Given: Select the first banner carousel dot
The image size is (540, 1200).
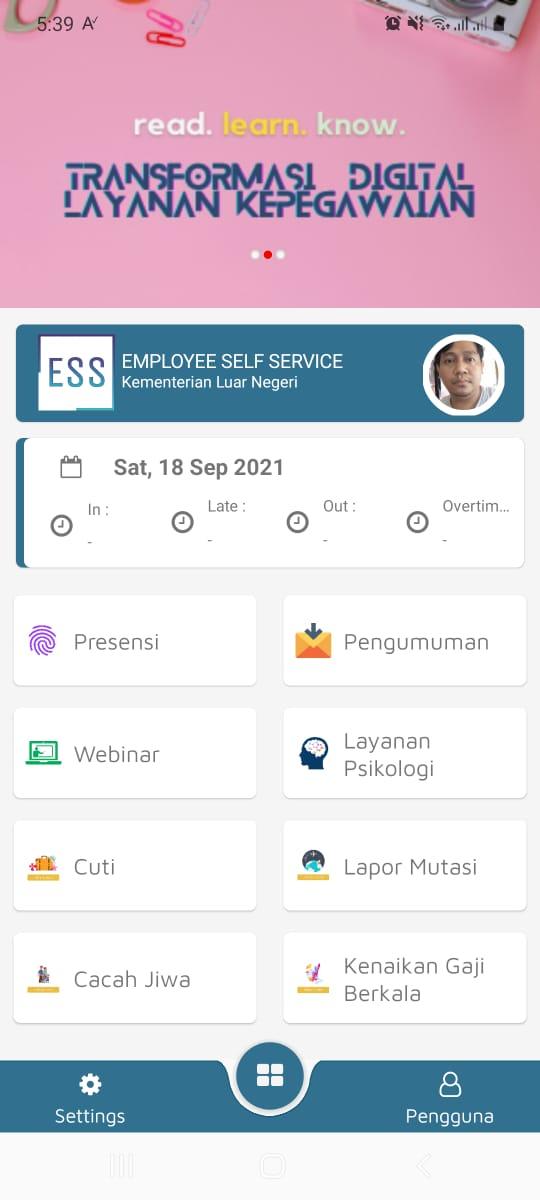Looking at the screenshot, I should (255, 255).
